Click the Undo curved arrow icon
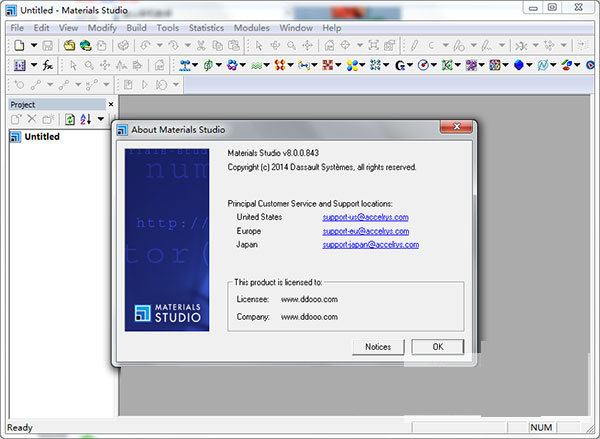 145,46
